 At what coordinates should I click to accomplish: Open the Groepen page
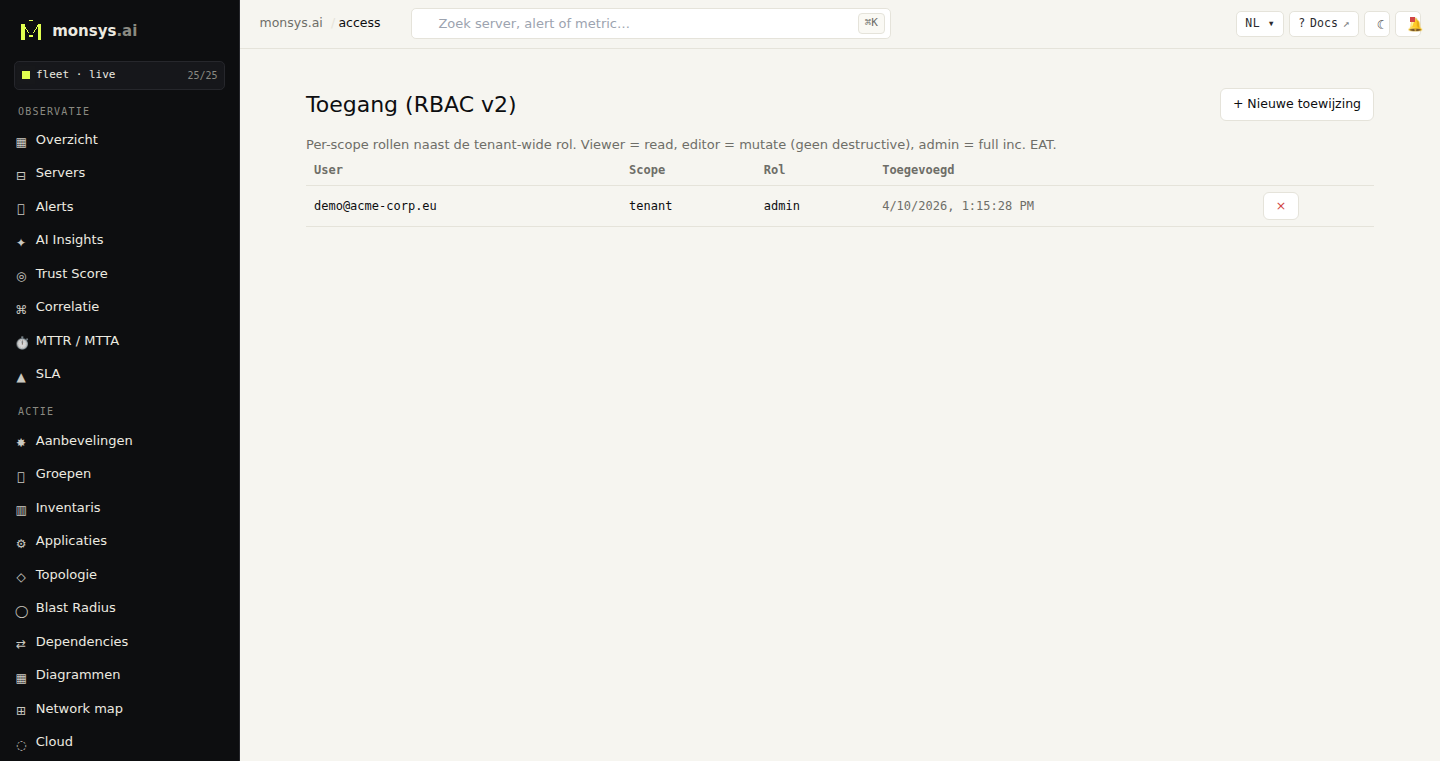point(120,474)
